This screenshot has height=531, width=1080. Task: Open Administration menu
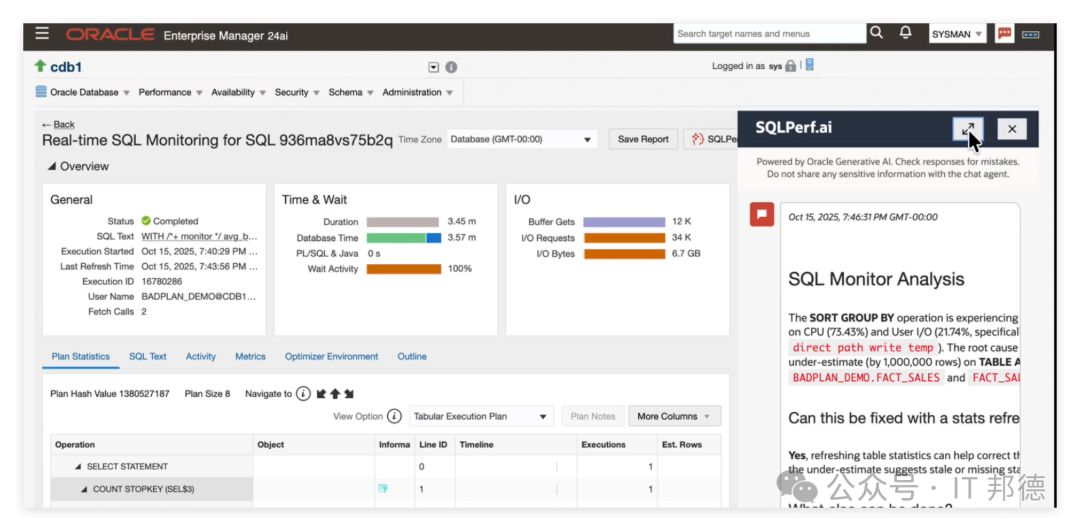(x=417, y=92)
